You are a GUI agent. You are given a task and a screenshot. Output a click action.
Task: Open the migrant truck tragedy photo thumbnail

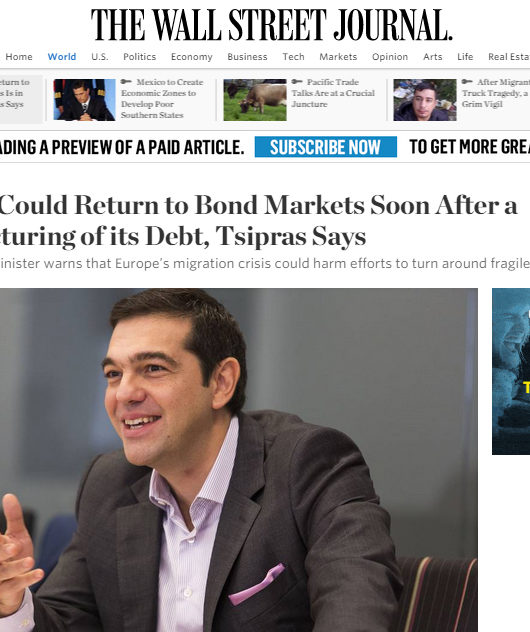425,100
